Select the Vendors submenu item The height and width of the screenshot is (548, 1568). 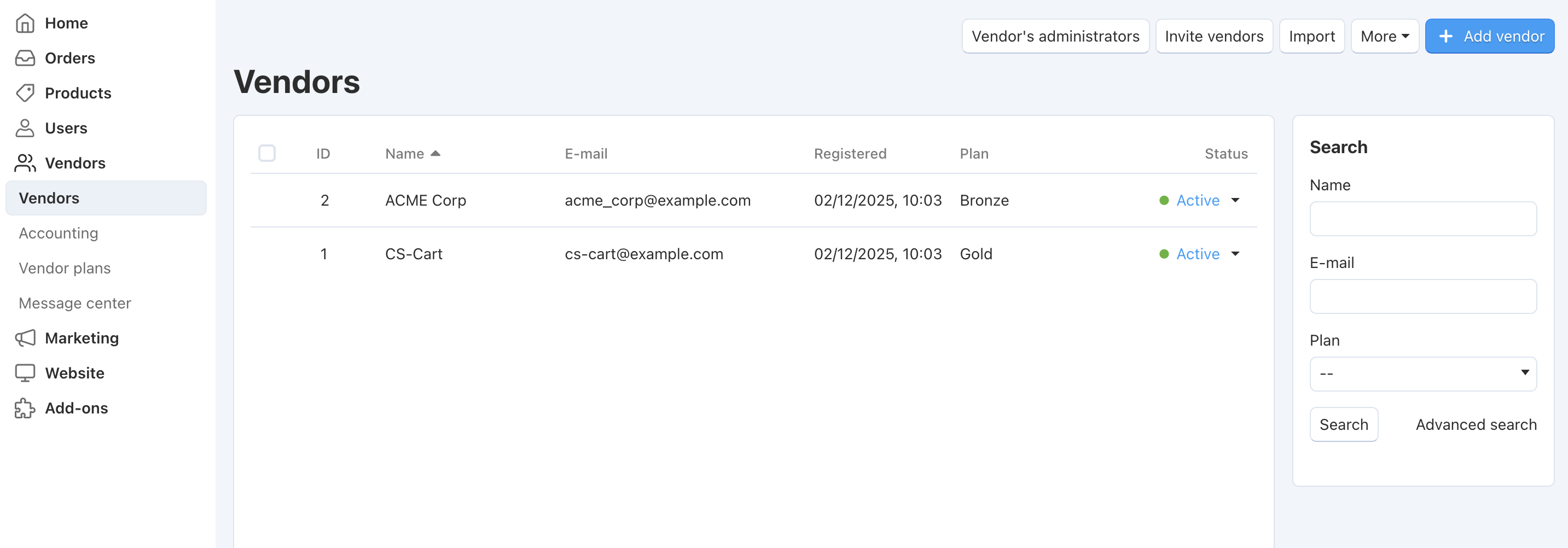tap(106, 199)
